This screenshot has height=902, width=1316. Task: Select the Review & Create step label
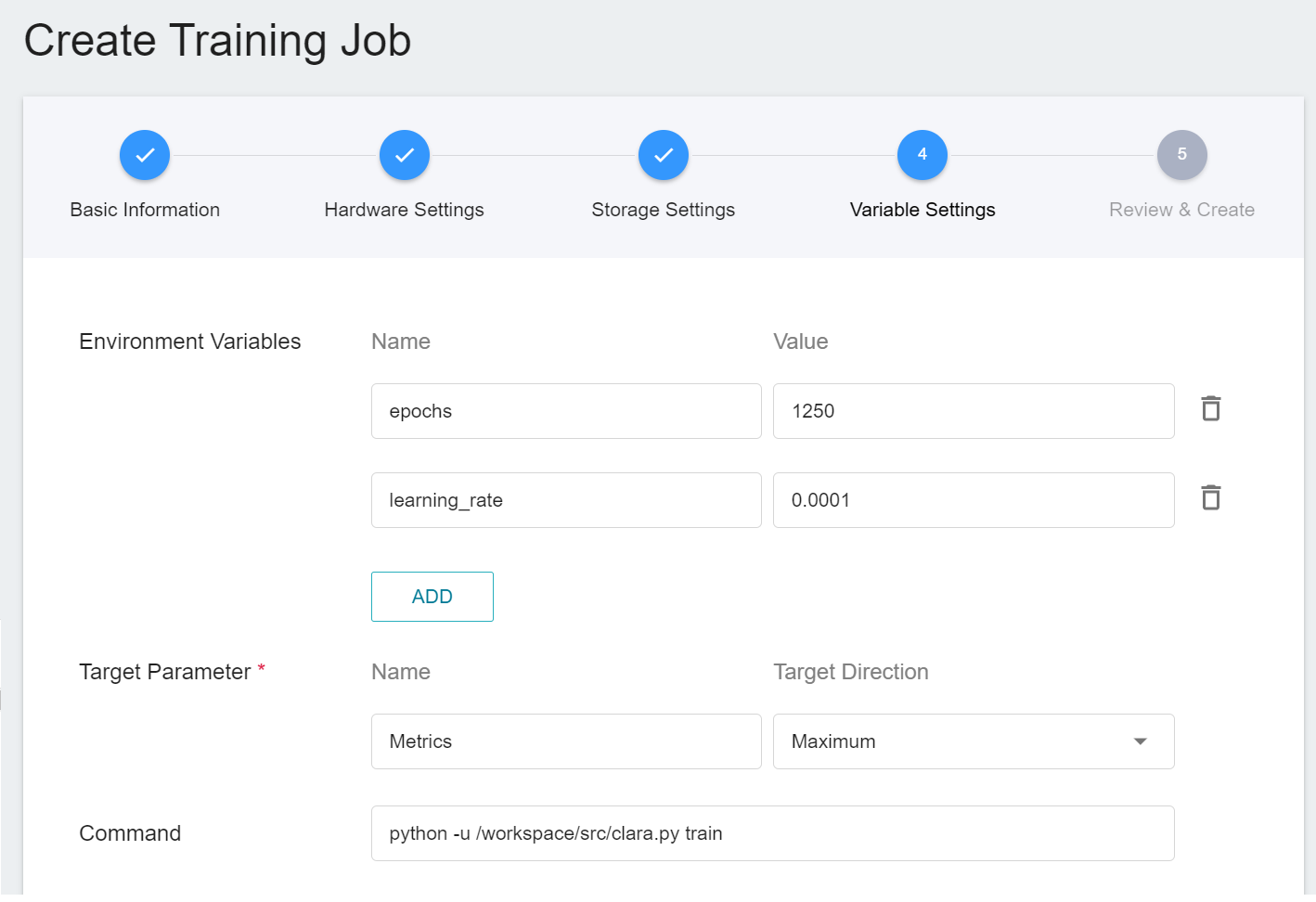pos(1181,210)
